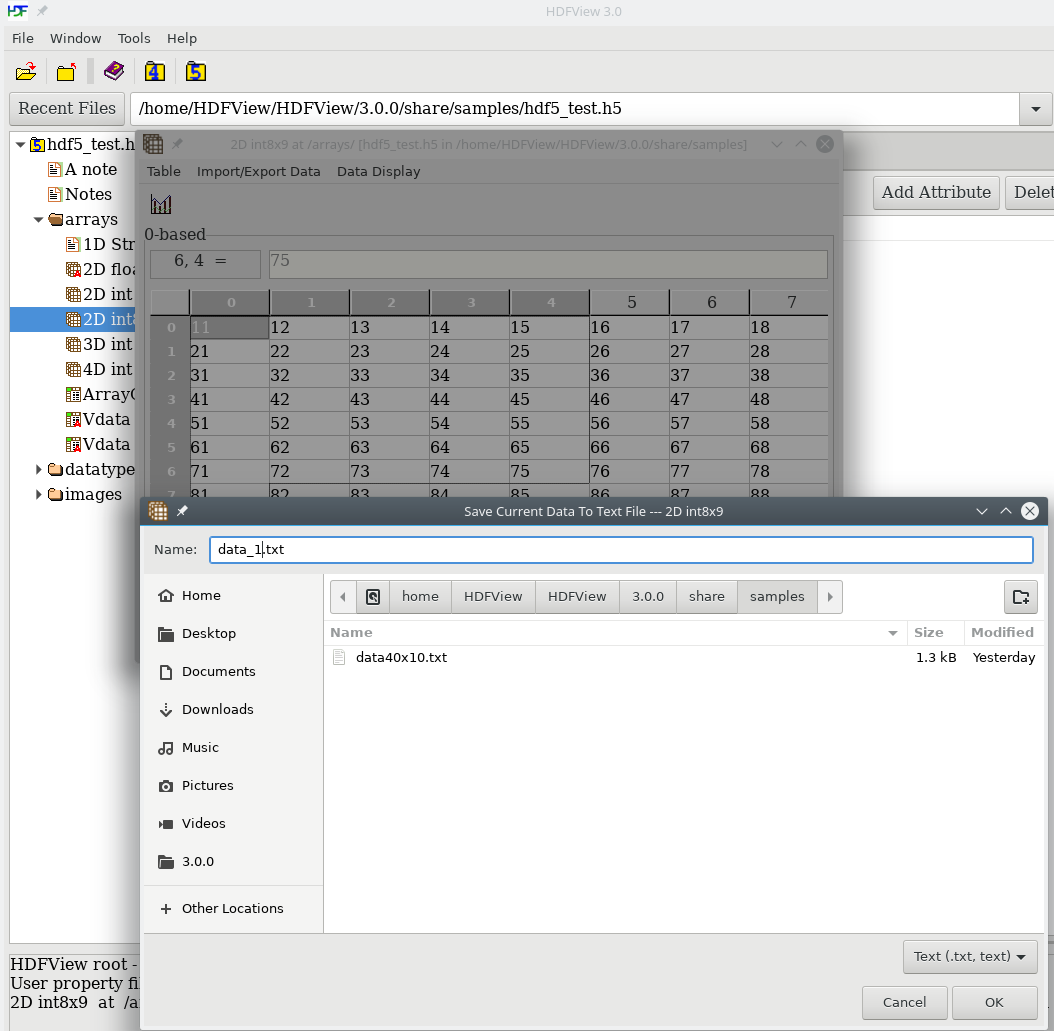
Task: Click the HDF5 library version icon
Action: click(196, 71)
